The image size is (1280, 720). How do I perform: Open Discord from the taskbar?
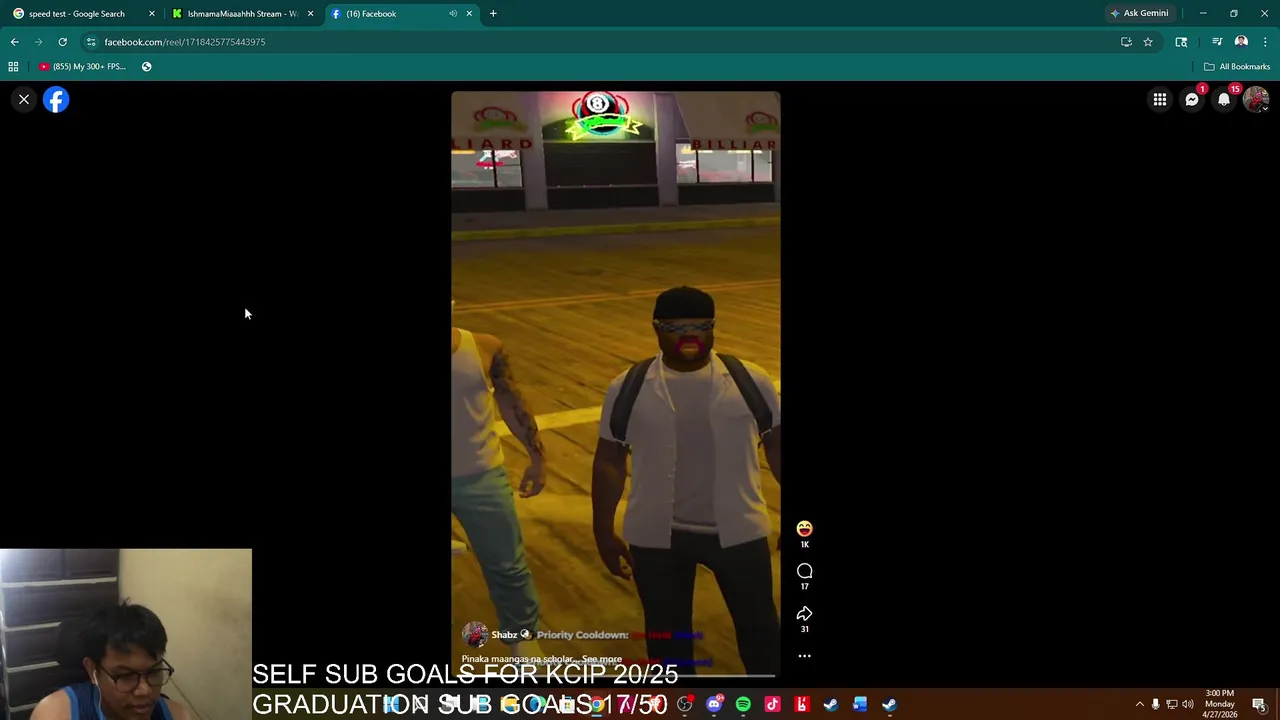[x=714, y=705]
